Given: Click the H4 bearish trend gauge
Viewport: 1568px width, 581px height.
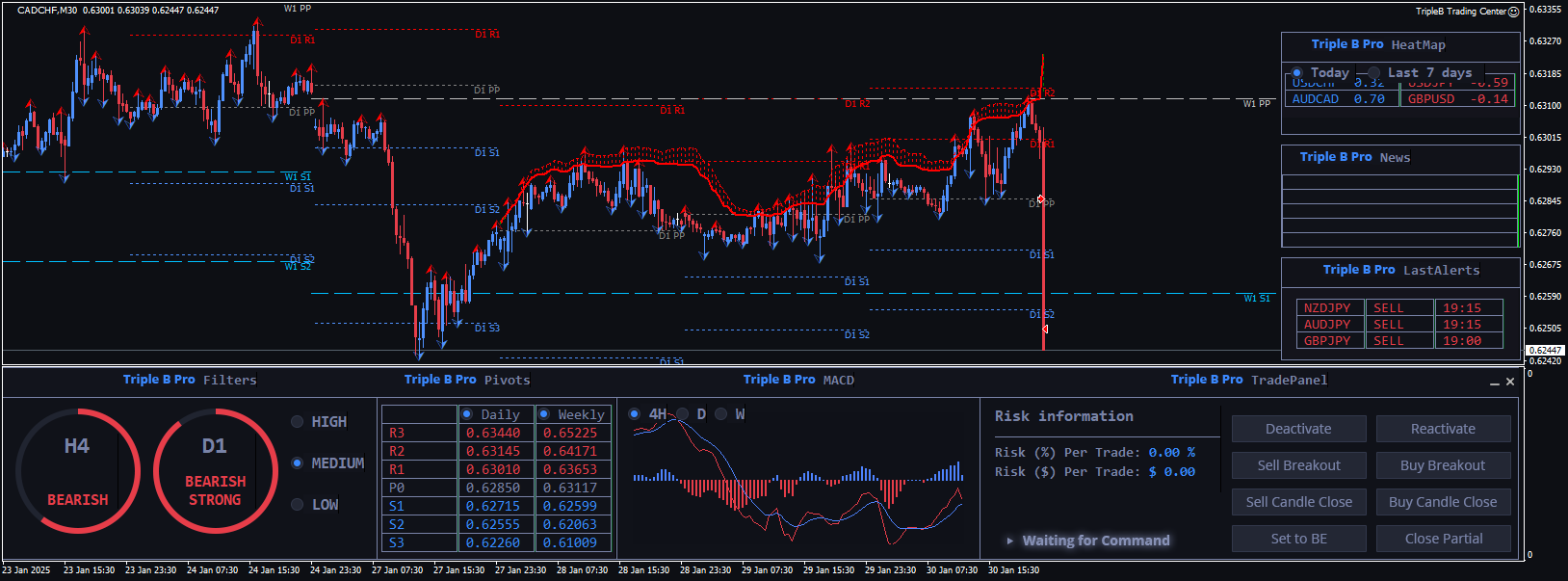Looking at the screenshot, I should point(78,471).
